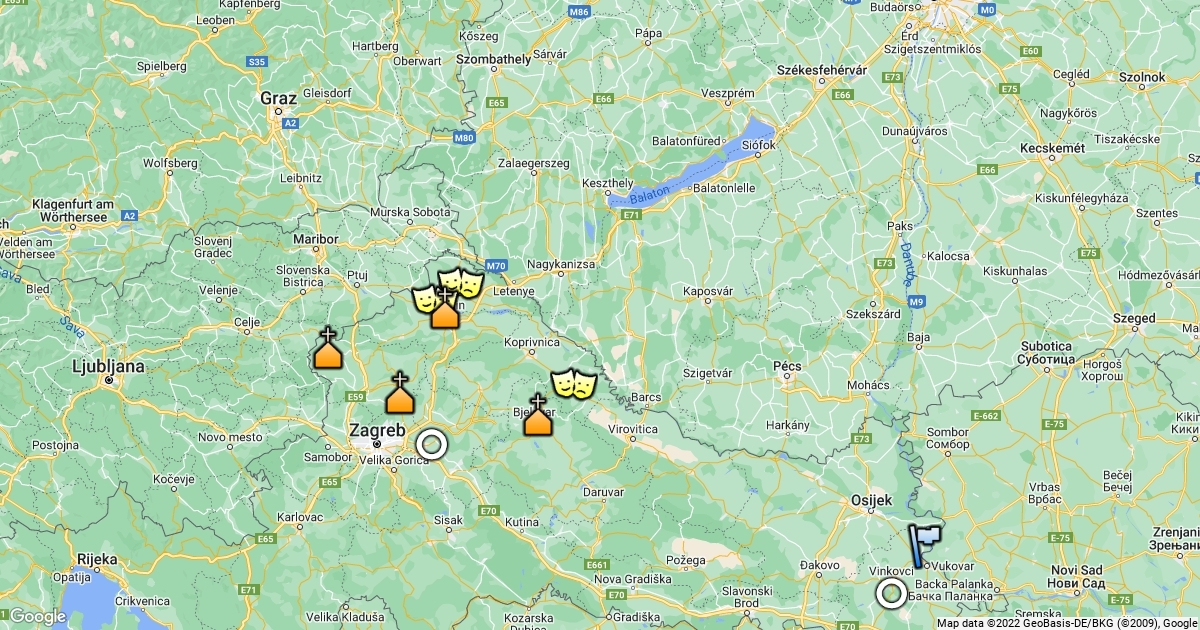Screen dimensions: 1200x630
Task: Click the blue flag marker near Vukovar
Action: tap(923, 546)
